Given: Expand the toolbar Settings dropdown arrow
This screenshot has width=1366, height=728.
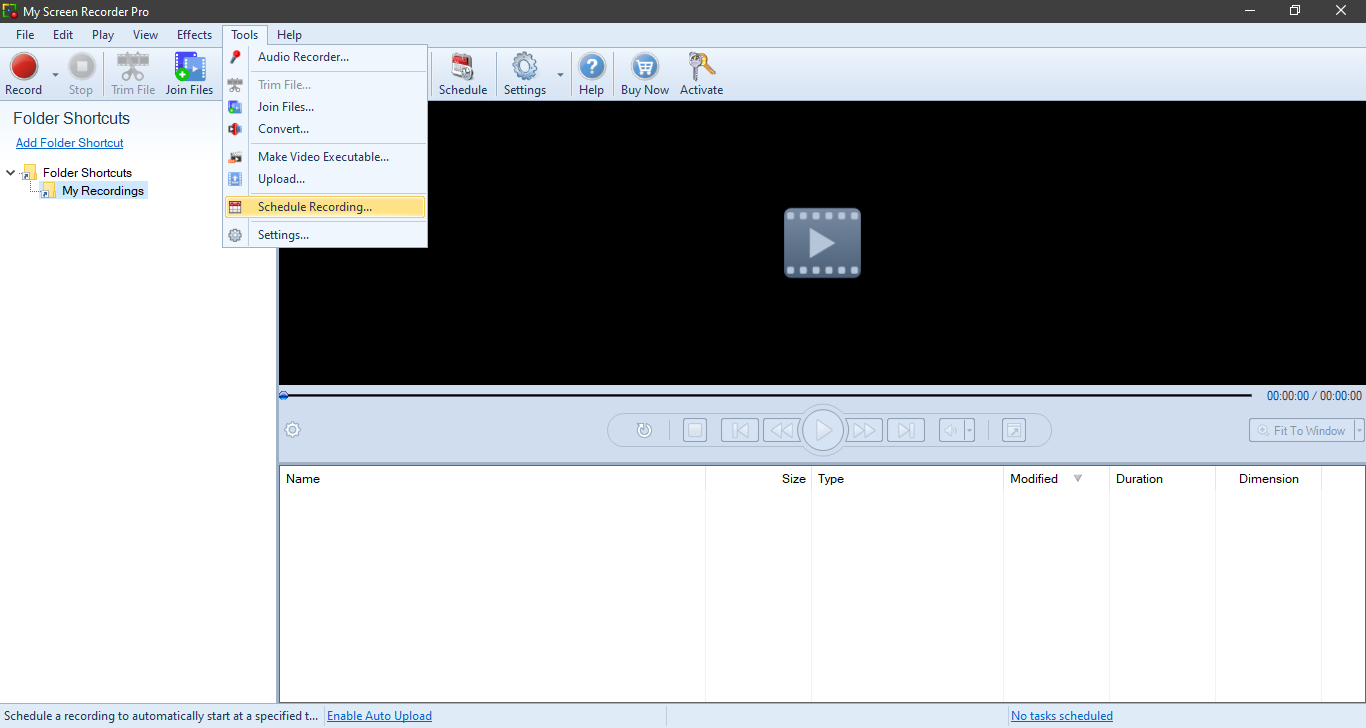Looking at the screenshot, I should [x=560, y=75].
